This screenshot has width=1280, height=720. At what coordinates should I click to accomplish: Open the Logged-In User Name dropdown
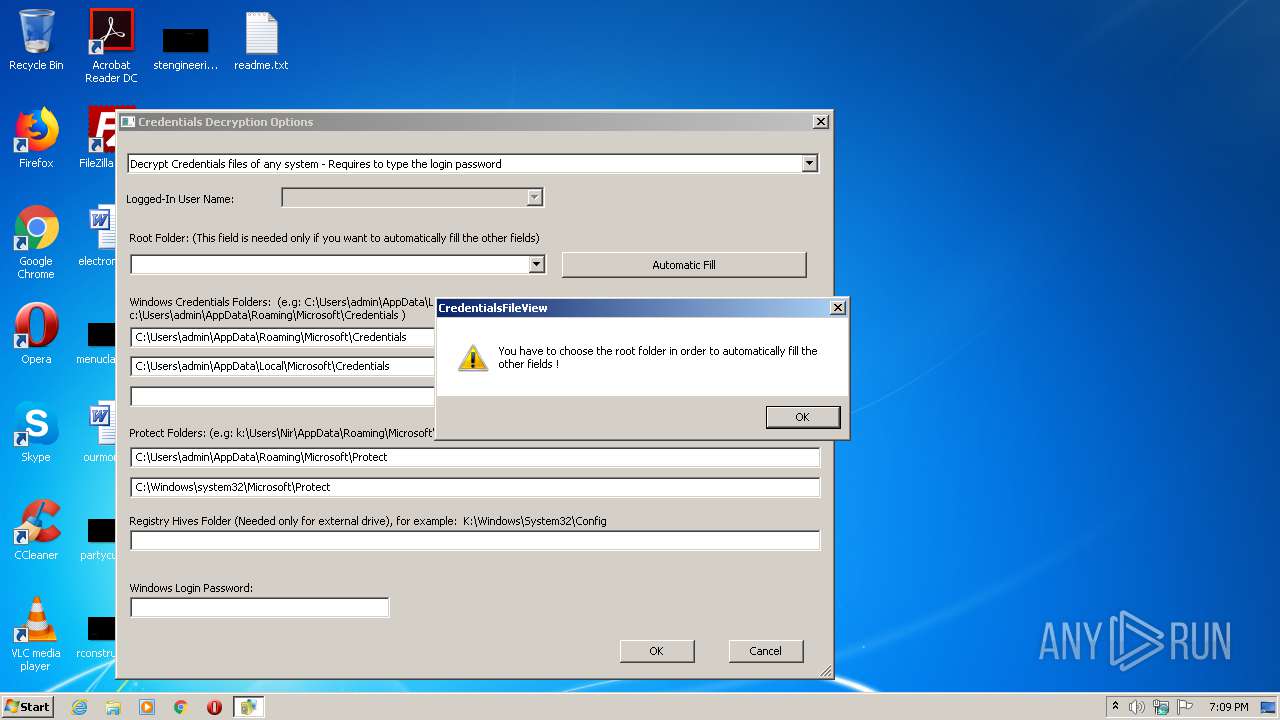click(x=535, y=198)
